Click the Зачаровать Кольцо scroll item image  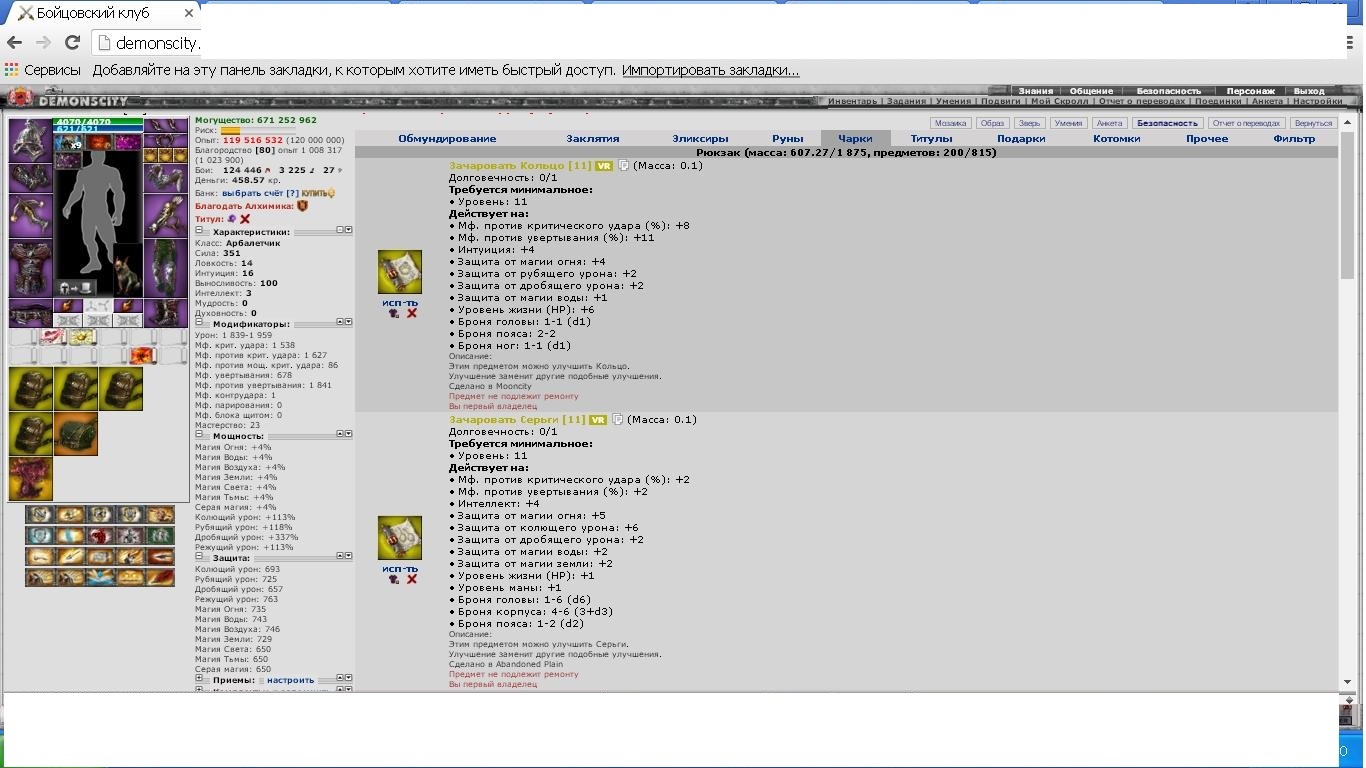tap(400, 273)
